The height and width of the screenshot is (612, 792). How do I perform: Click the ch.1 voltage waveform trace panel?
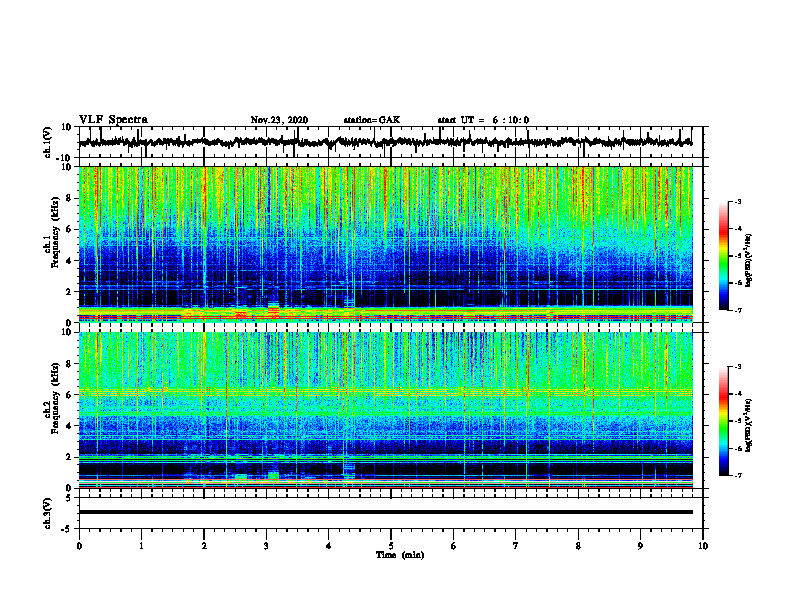click(391, 142)
